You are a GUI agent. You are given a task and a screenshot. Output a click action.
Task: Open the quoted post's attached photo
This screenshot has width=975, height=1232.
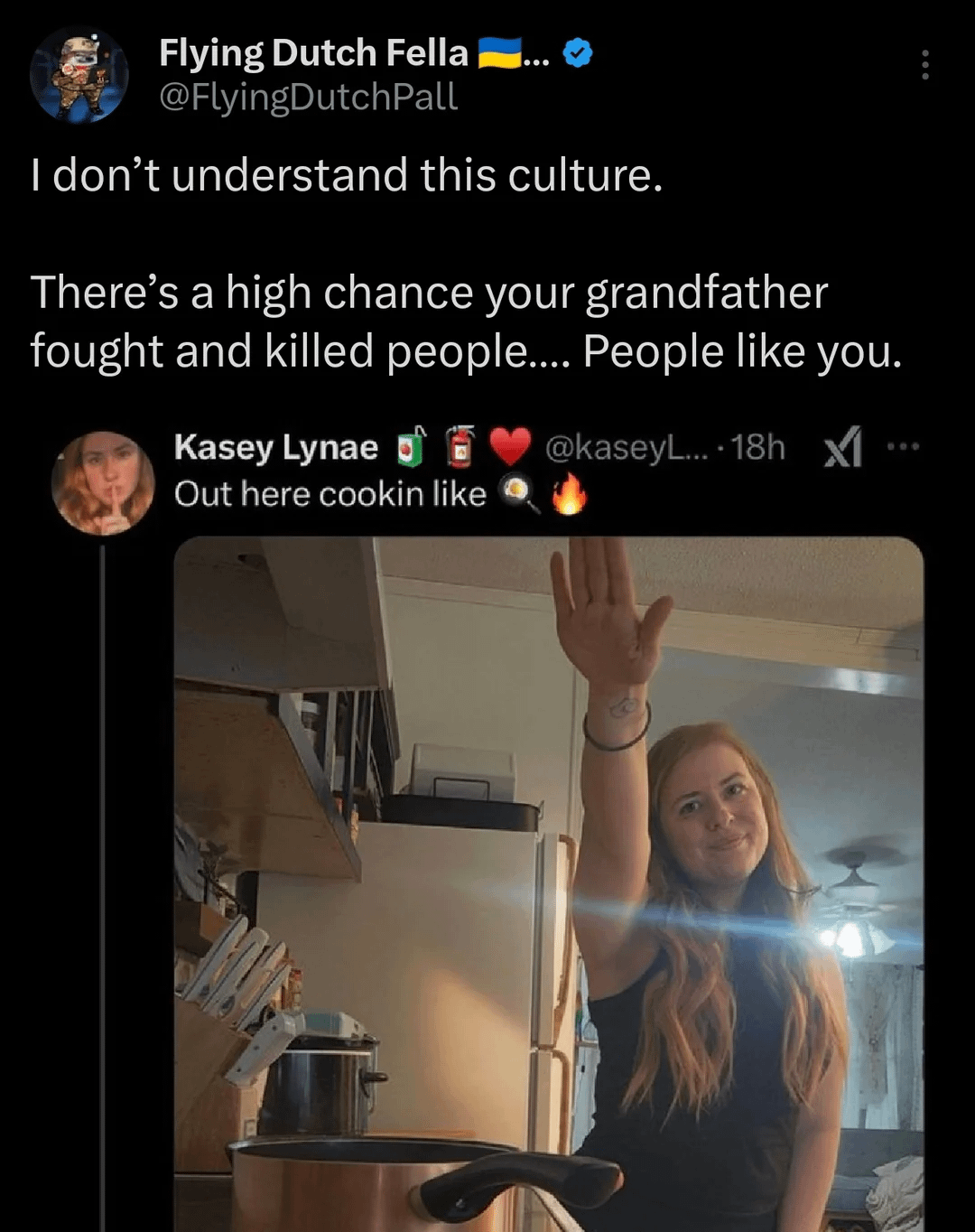[x=548, y=883]
